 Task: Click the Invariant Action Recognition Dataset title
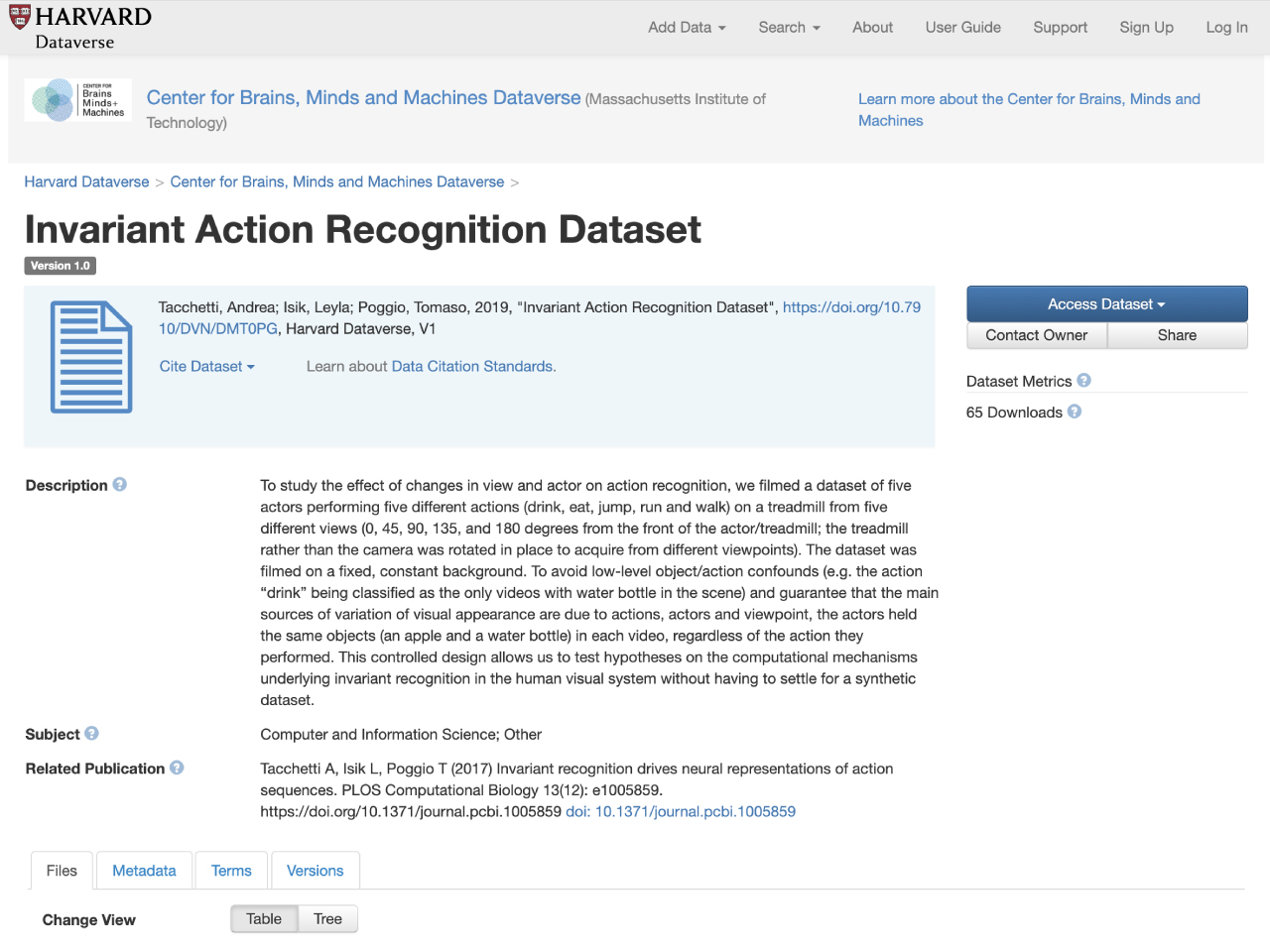[363, 230]
